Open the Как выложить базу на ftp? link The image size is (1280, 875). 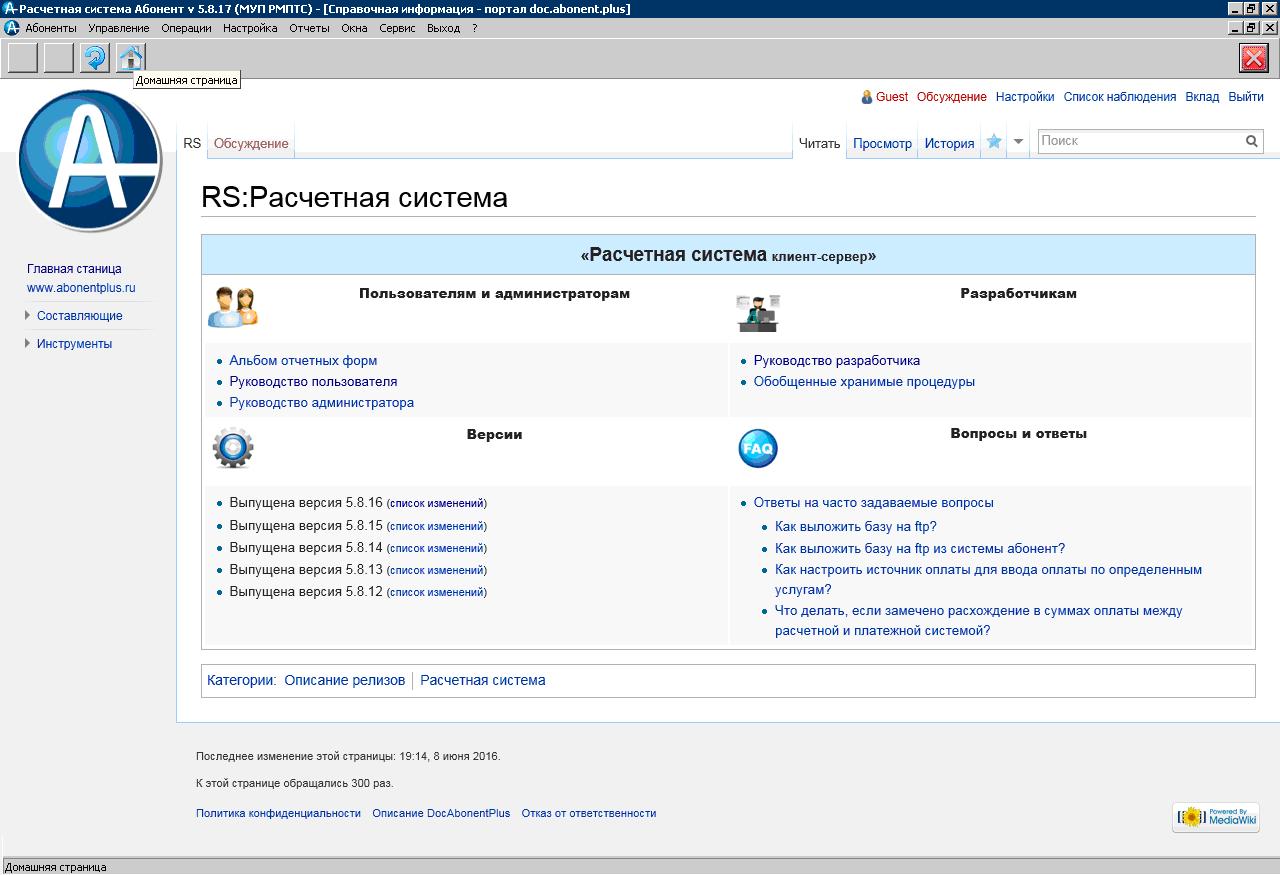(855, 527)
